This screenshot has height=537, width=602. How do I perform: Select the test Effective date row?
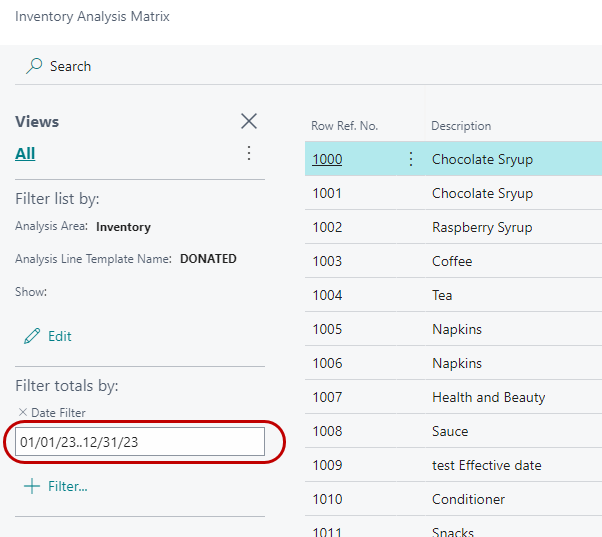[486, 465]
